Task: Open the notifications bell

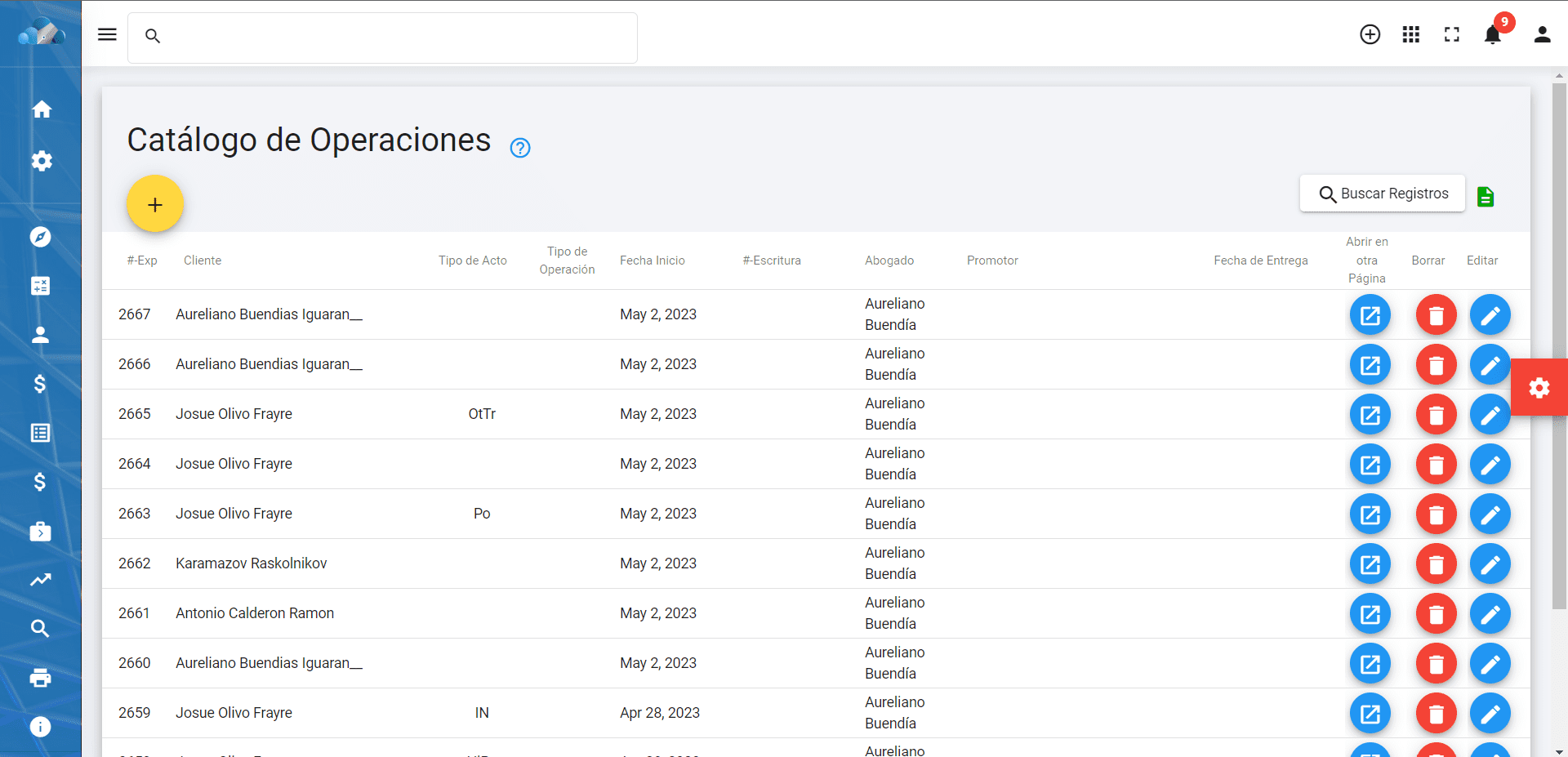Action: [x=1492, y=34]
